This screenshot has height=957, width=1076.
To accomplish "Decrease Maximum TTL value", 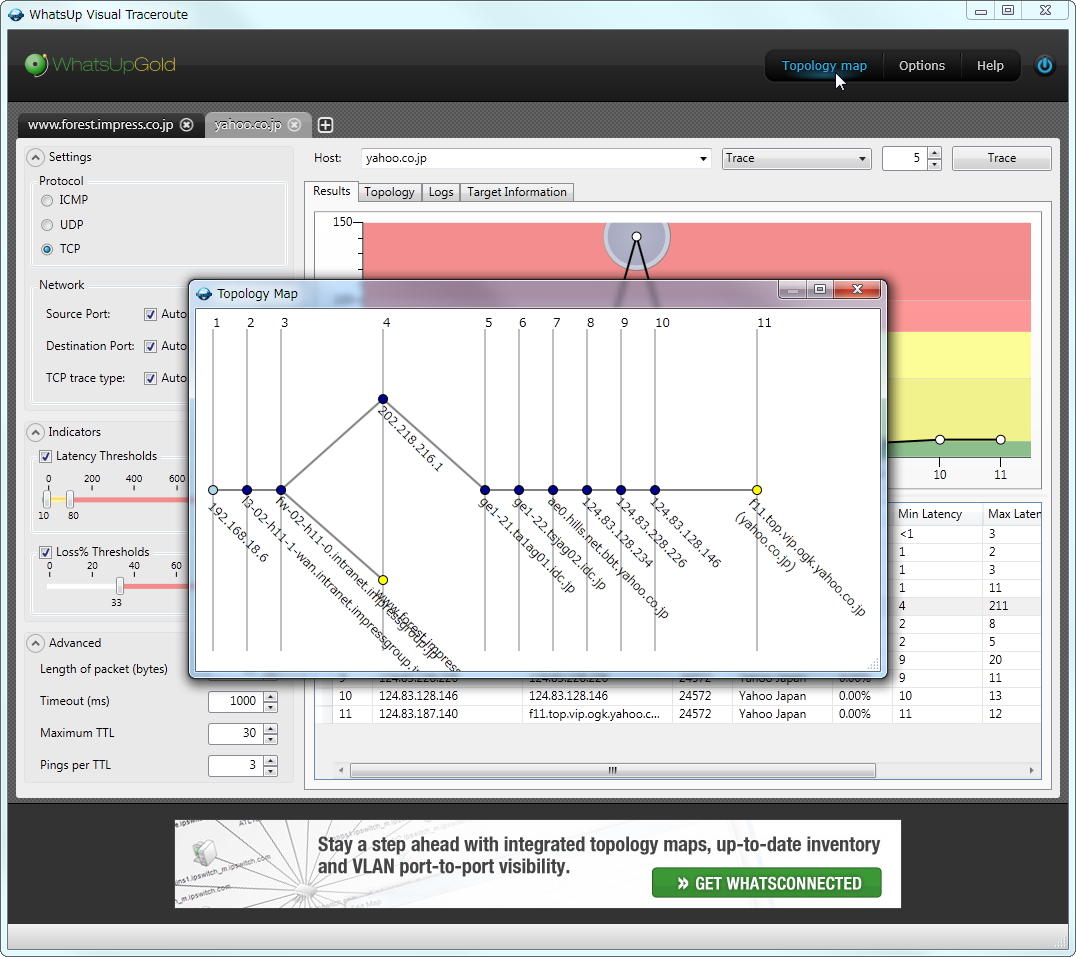I will (271, 739).
